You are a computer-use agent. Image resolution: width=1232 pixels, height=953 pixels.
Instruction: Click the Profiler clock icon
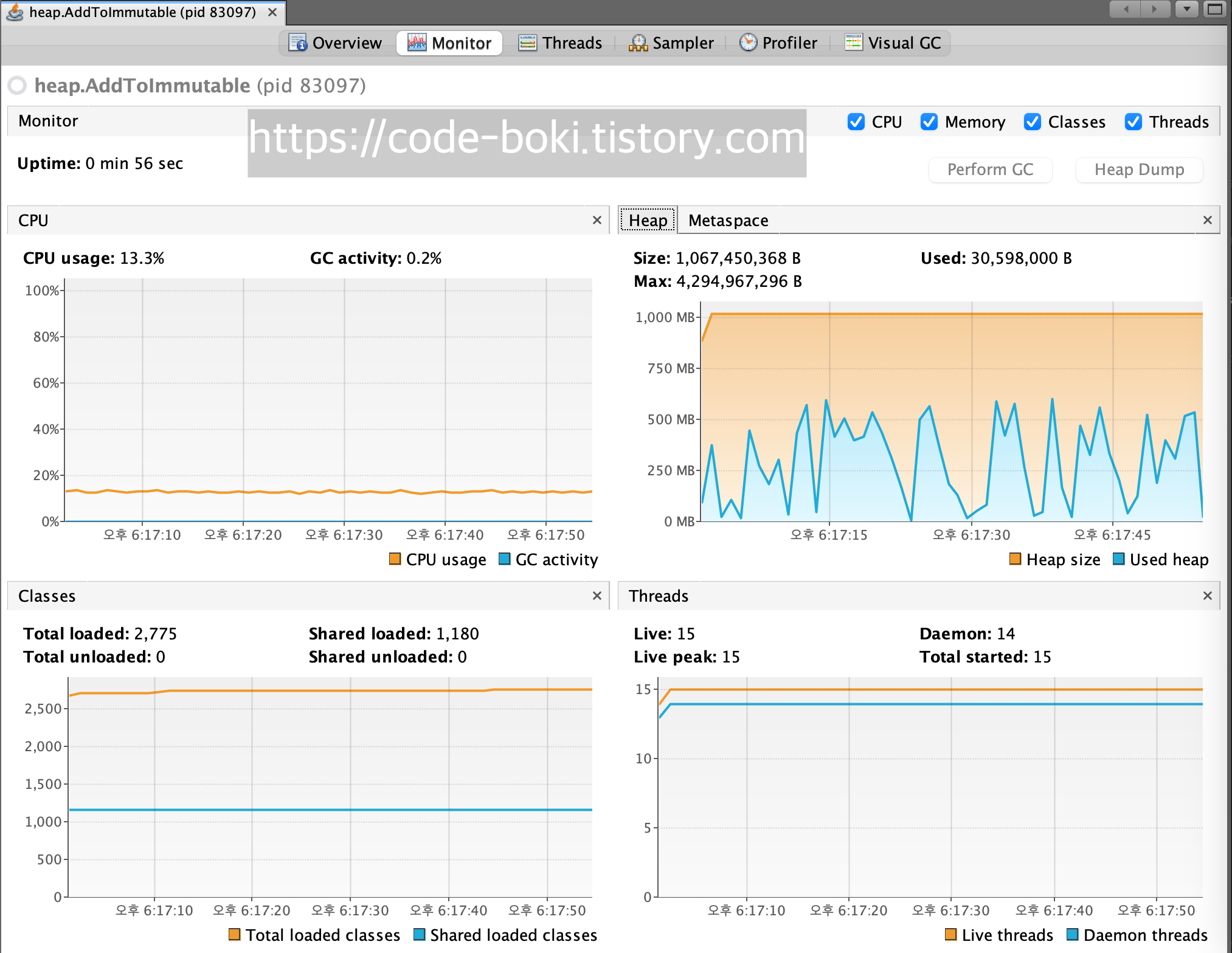(x=748, y=42)
